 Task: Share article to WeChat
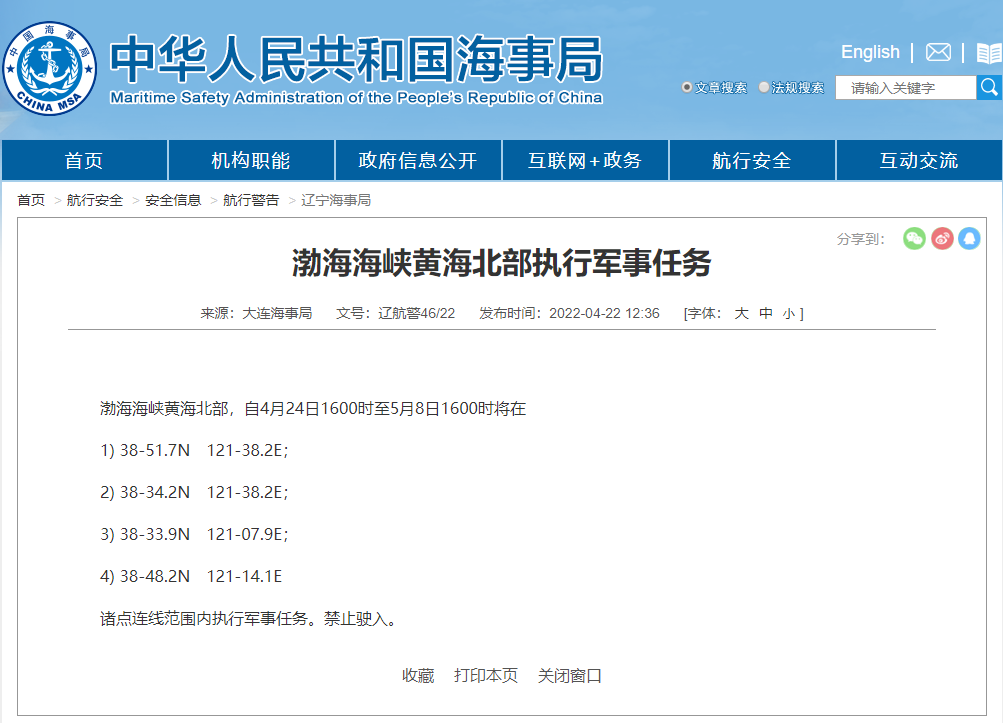pyautogui.click(x=914, y=239)
